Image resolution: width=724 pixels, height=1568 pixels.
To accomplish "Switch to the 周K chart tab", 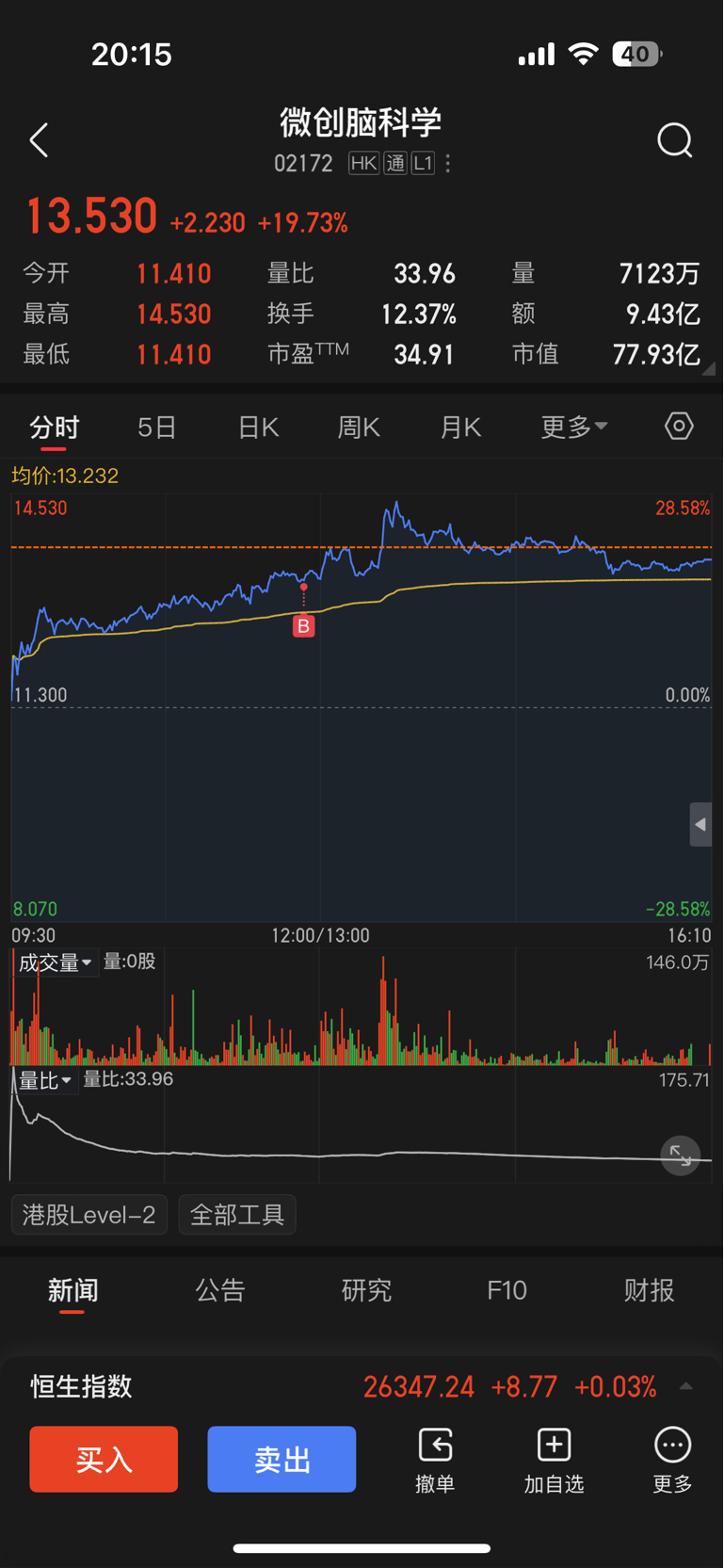I will [359, 428].
